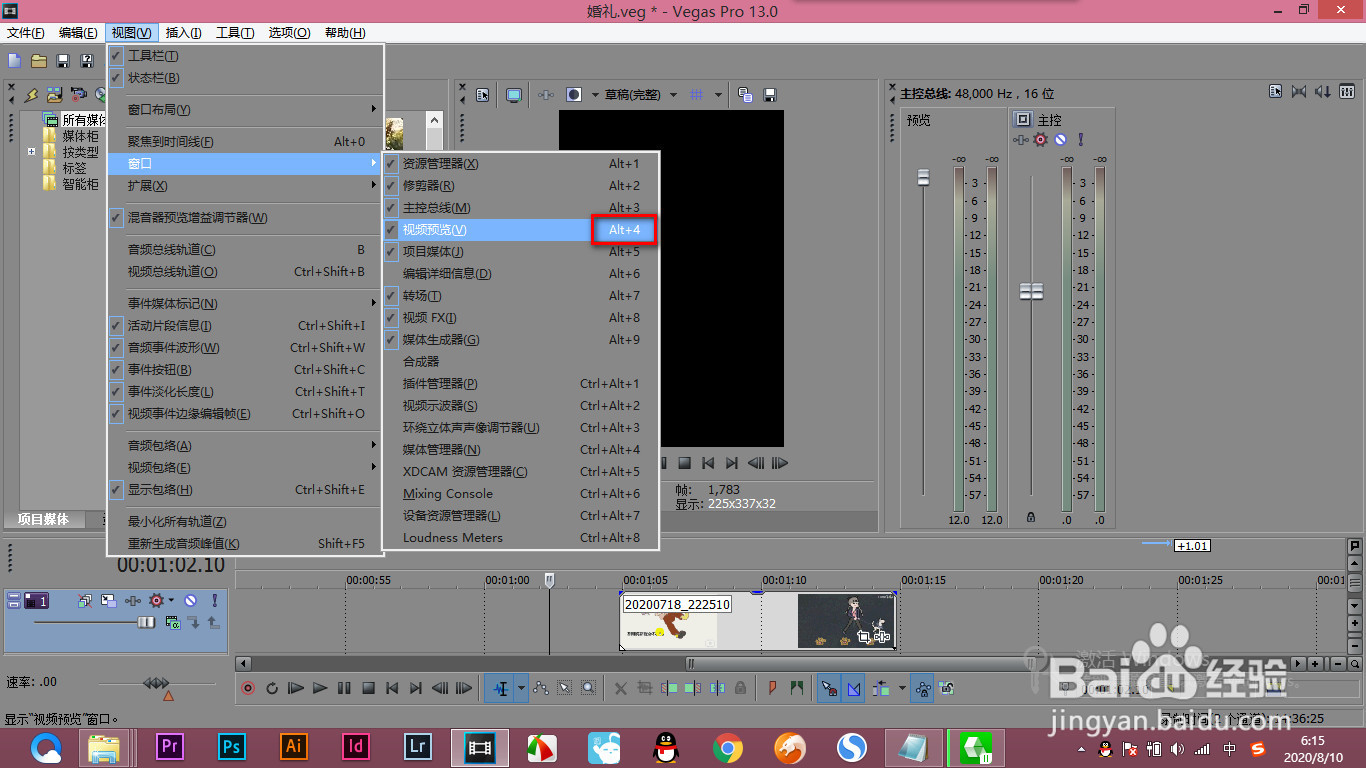Open the 插入(I) menu

point(184,33)
